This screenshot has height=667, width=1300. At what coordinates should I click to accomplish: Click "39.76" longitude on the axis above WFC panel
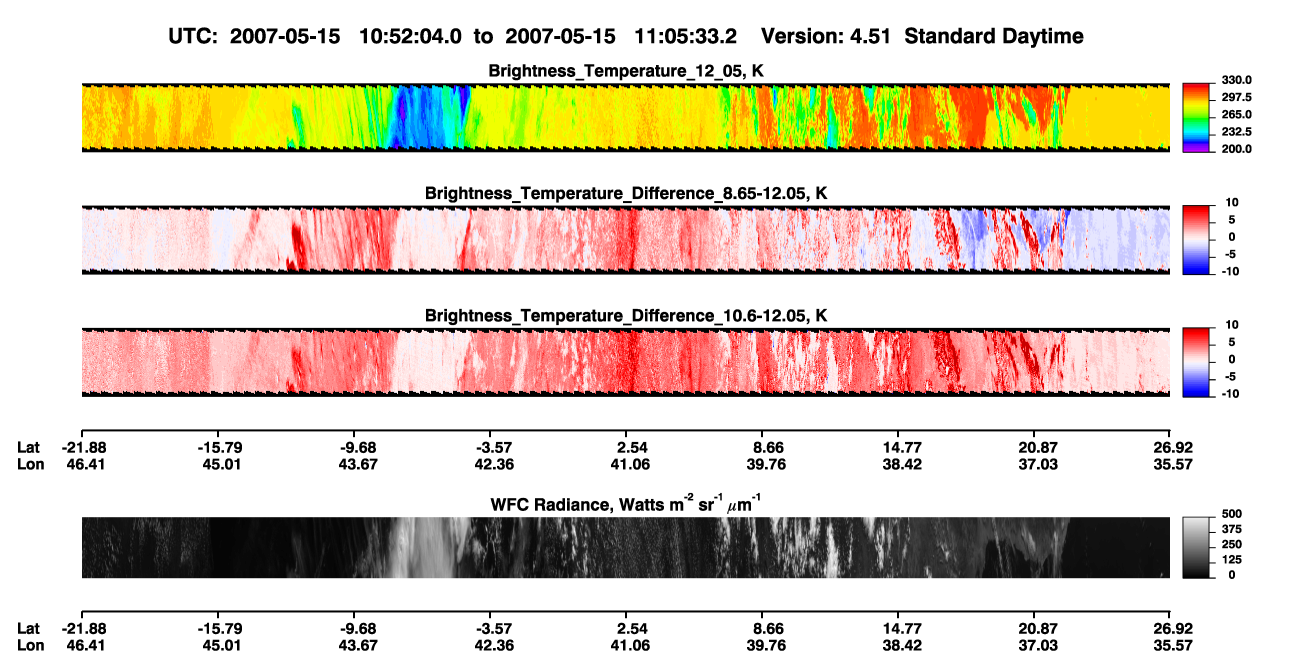coord(765,464)
